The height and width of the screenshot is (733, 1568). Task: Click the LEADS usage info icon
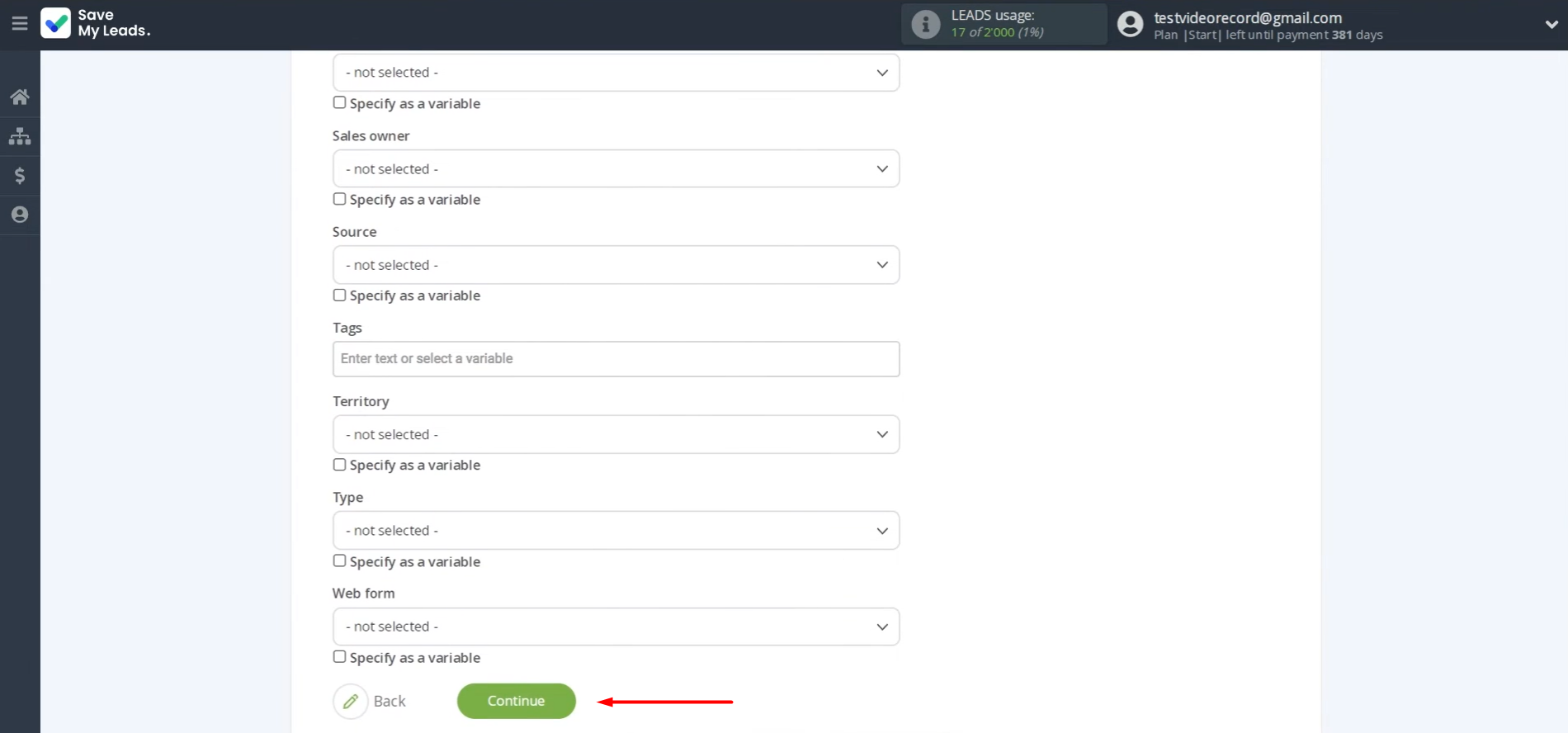coord(925,25)
